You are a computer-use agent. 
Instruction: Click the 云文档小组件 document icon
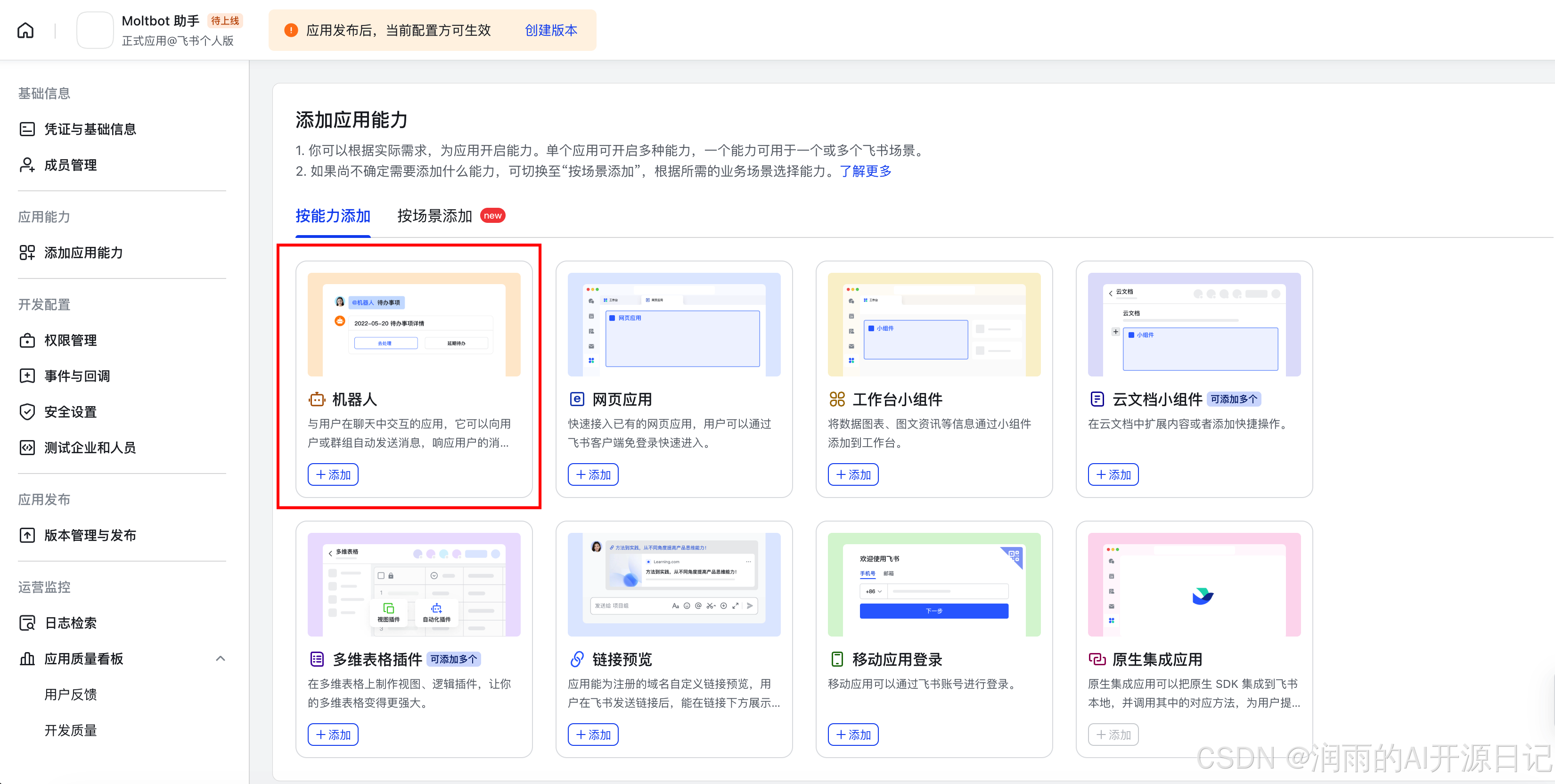click(x=1097, y=399)
